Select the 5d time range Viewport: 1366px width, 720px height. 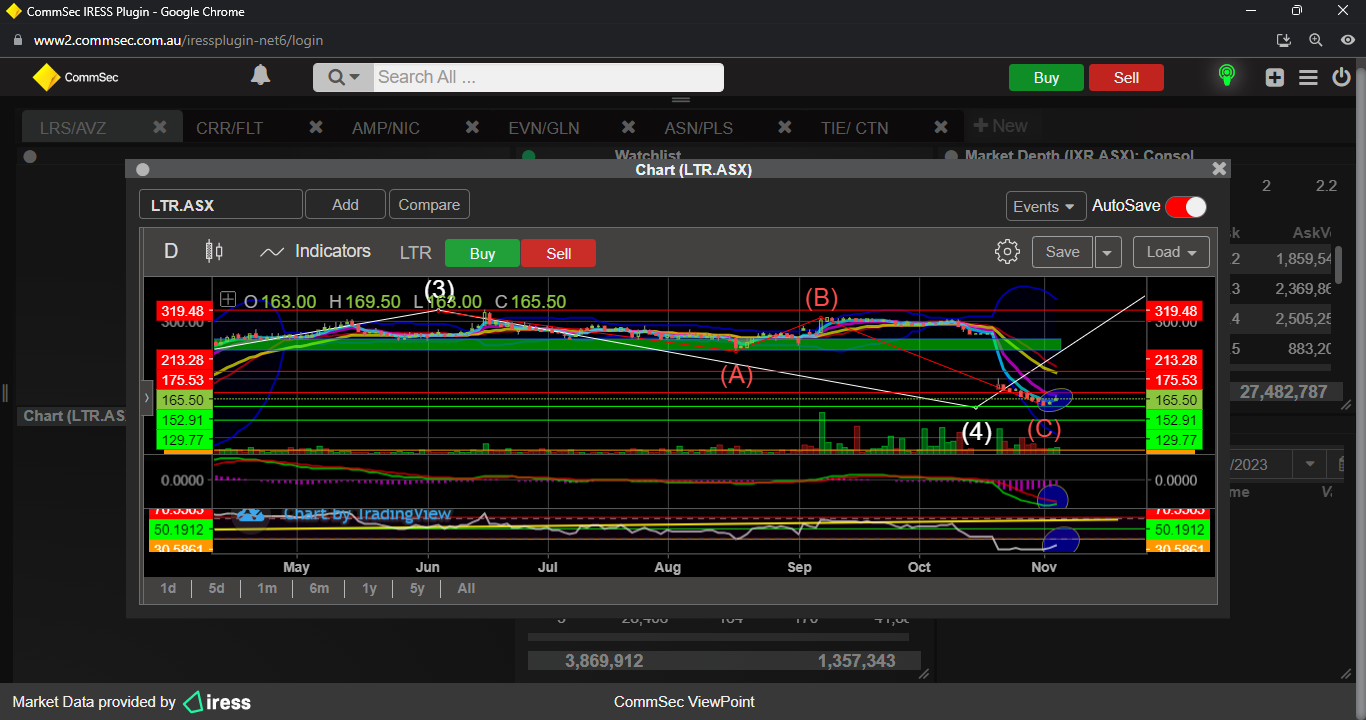click(x=216, y=588)
